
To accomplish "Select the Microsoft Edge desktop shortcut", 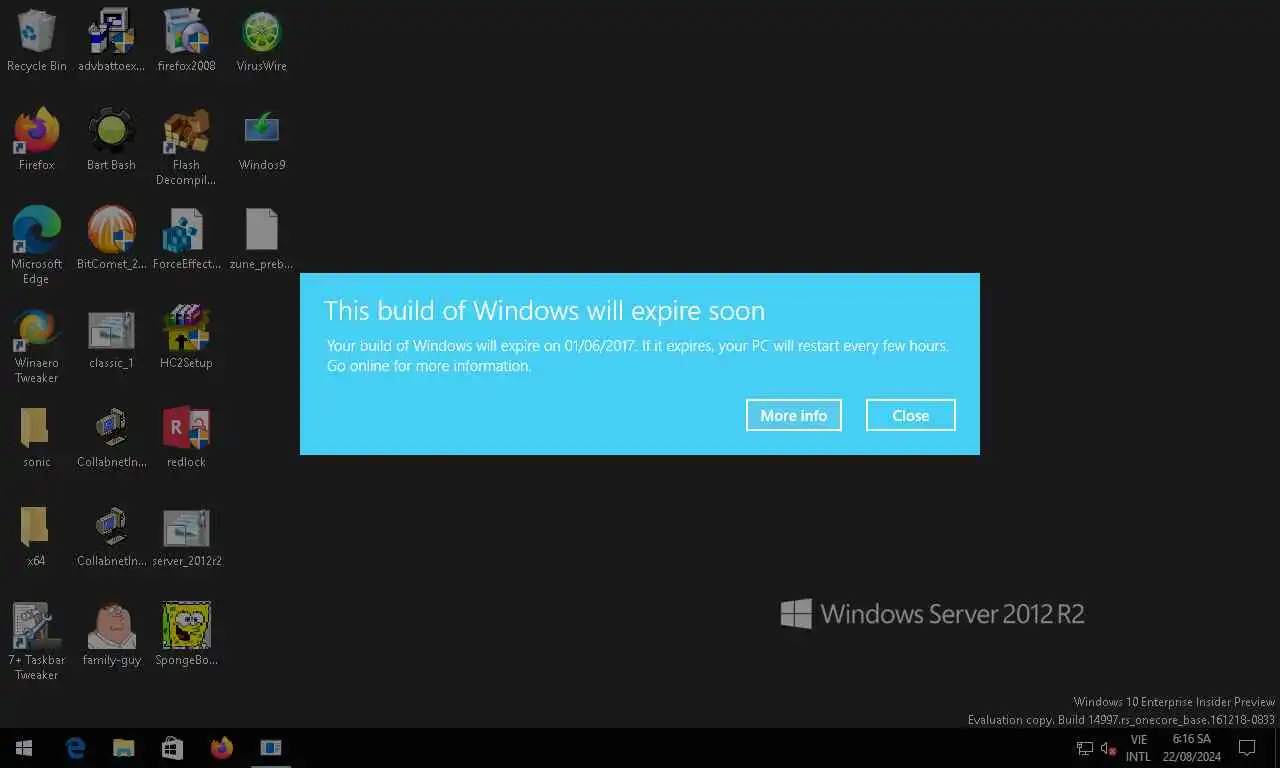I will (36, 246).
